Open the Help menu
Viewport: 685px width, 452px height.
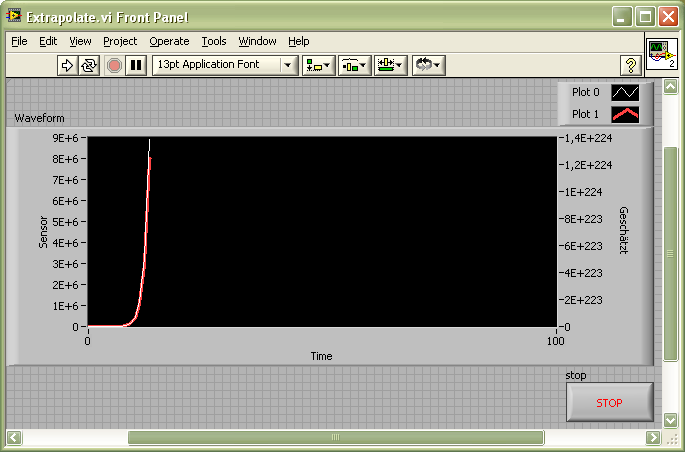click(299, 41)
